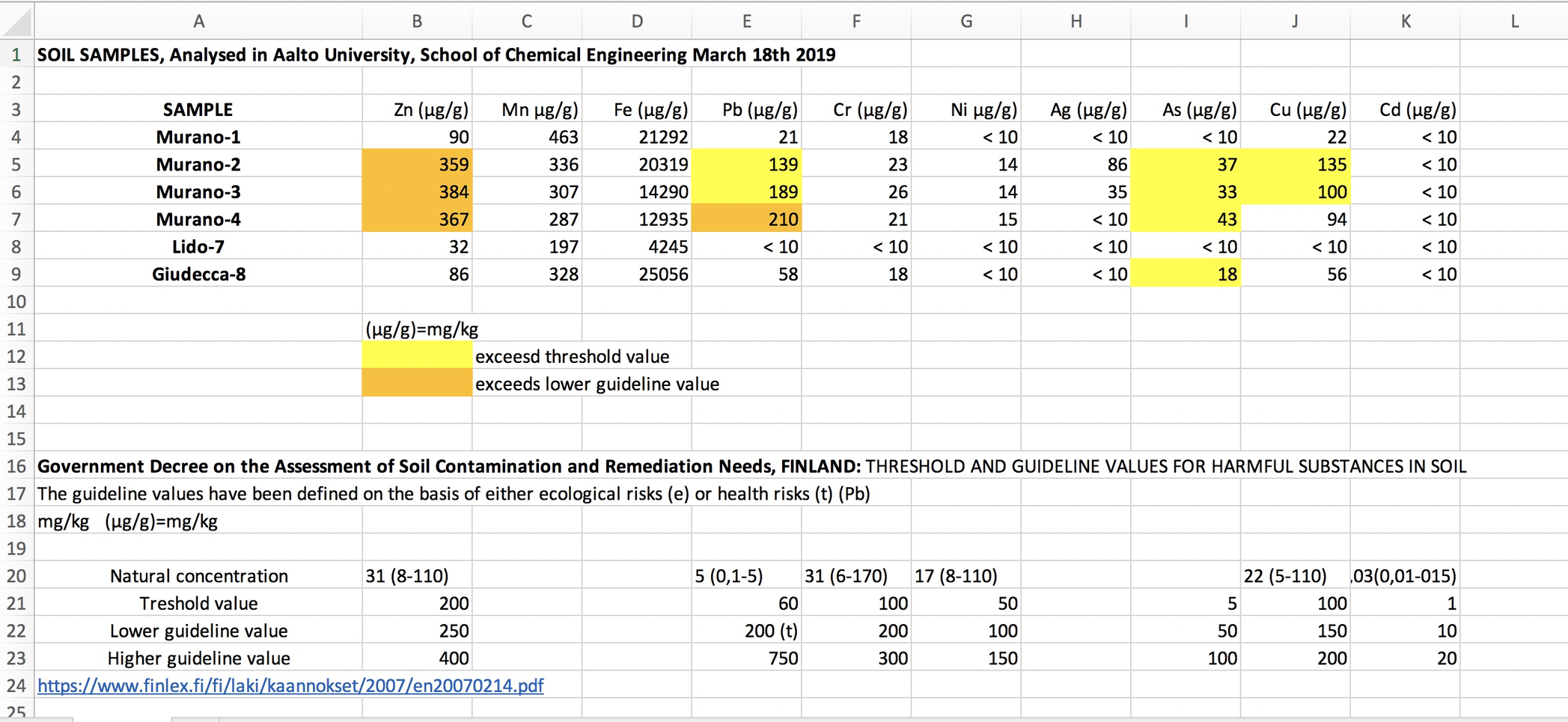Select the yellow legend swatch cell
The image size is (1568, 722).
coord(417,356)
